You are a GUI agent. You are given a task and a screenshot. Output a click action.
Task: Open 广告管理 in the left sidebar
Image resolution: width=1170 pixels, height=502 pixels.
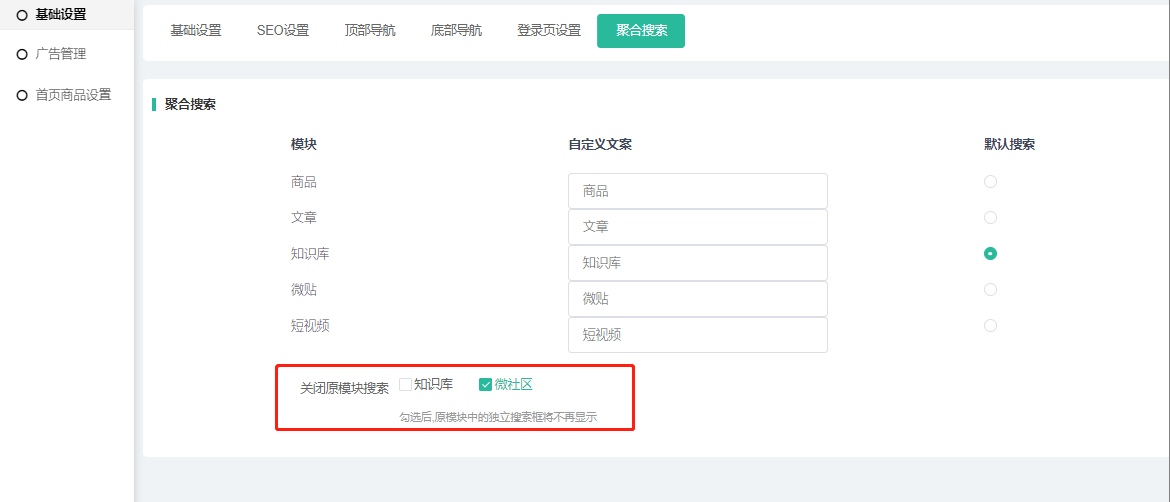click(60, 54)
